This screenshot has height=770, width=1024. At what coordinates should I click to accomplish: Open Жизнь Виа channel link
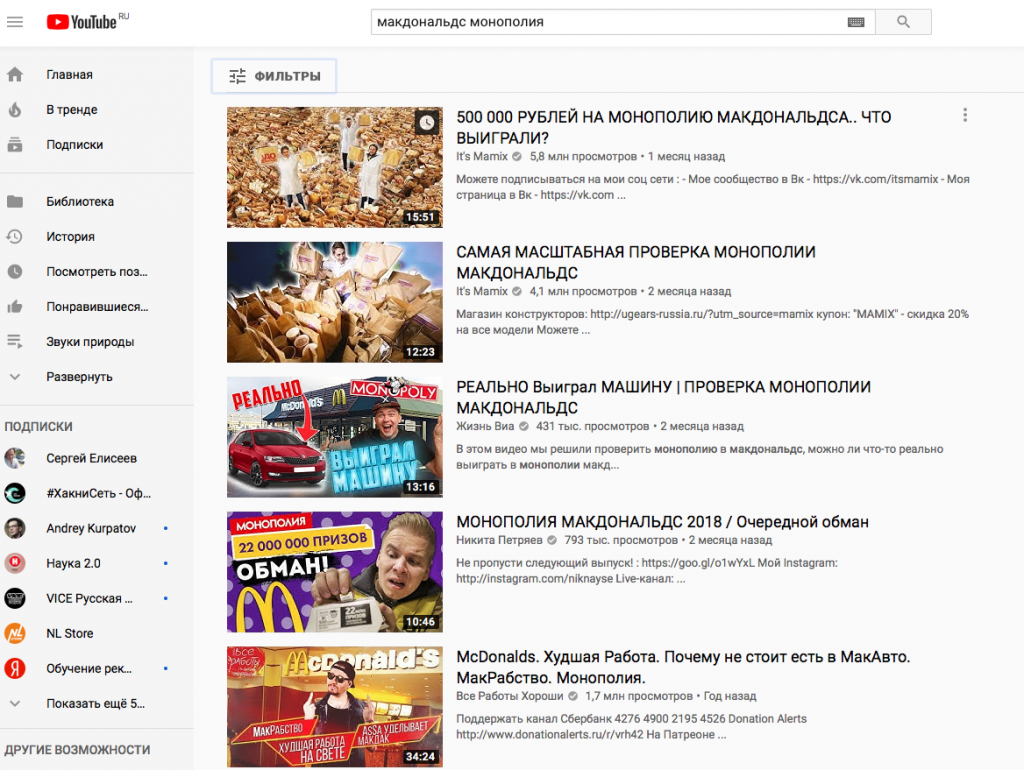pyautogui.click(x=485, y=426)
